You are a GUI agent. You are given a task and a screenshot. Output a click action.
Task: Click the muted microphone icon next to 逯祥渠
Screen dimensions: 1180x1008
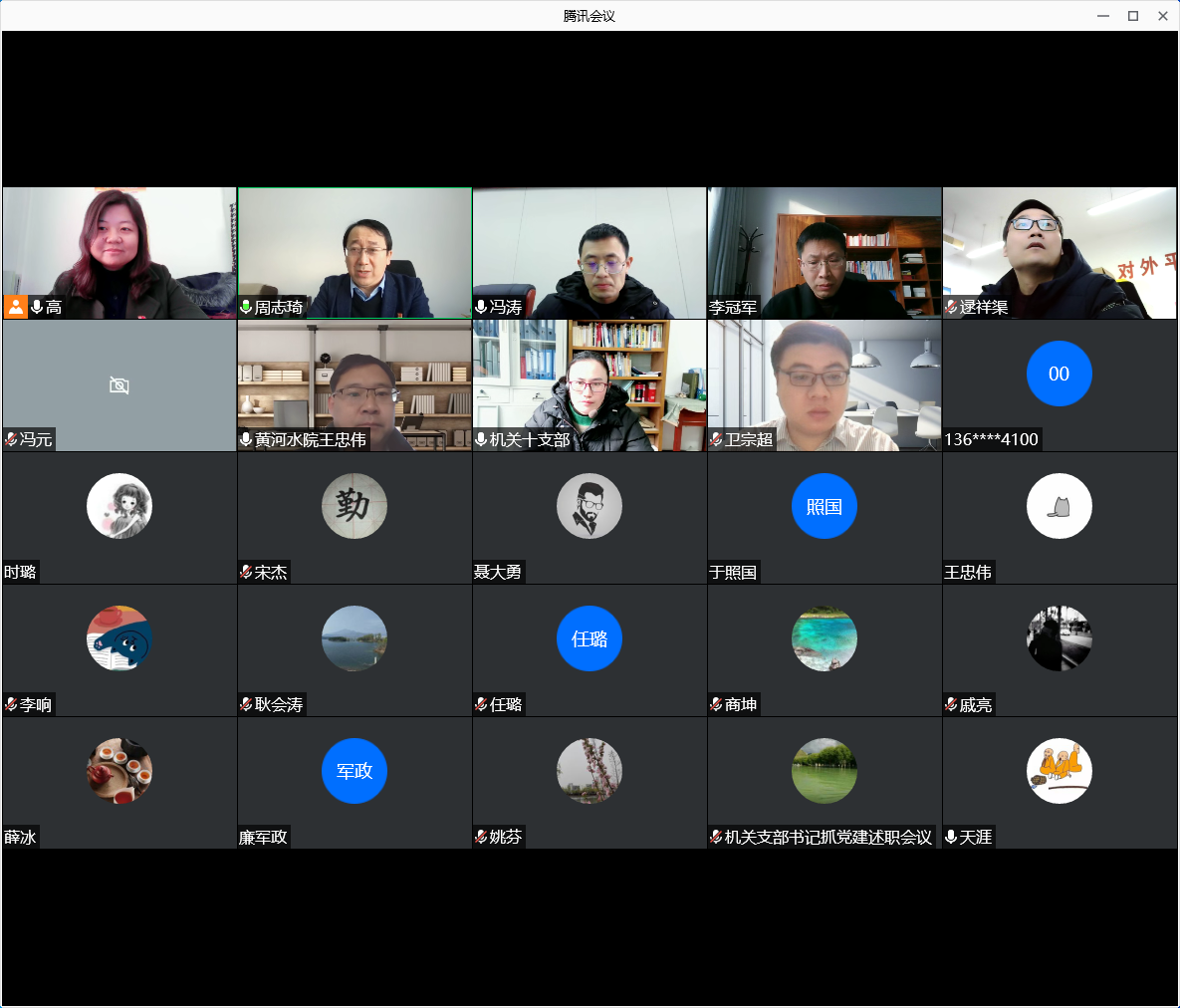[x=951, y=307]
